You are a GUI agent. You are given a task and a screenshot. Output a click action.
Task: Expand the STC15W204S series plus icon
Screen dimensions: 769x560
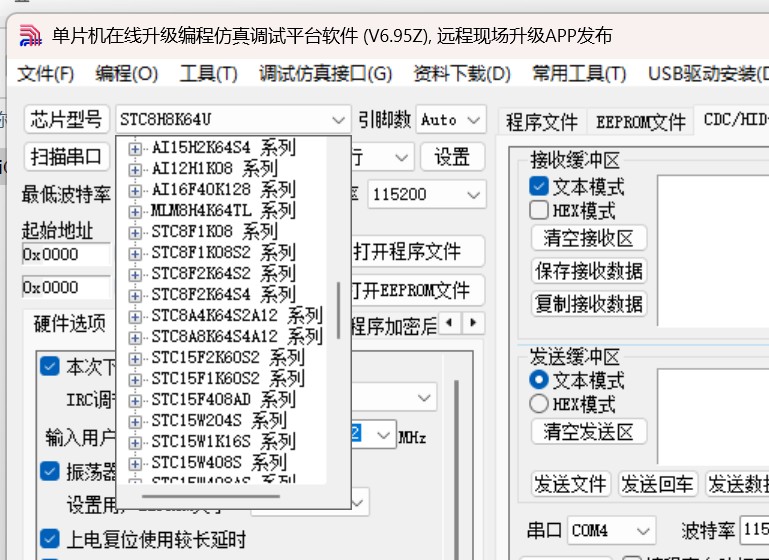click(135, 421)
